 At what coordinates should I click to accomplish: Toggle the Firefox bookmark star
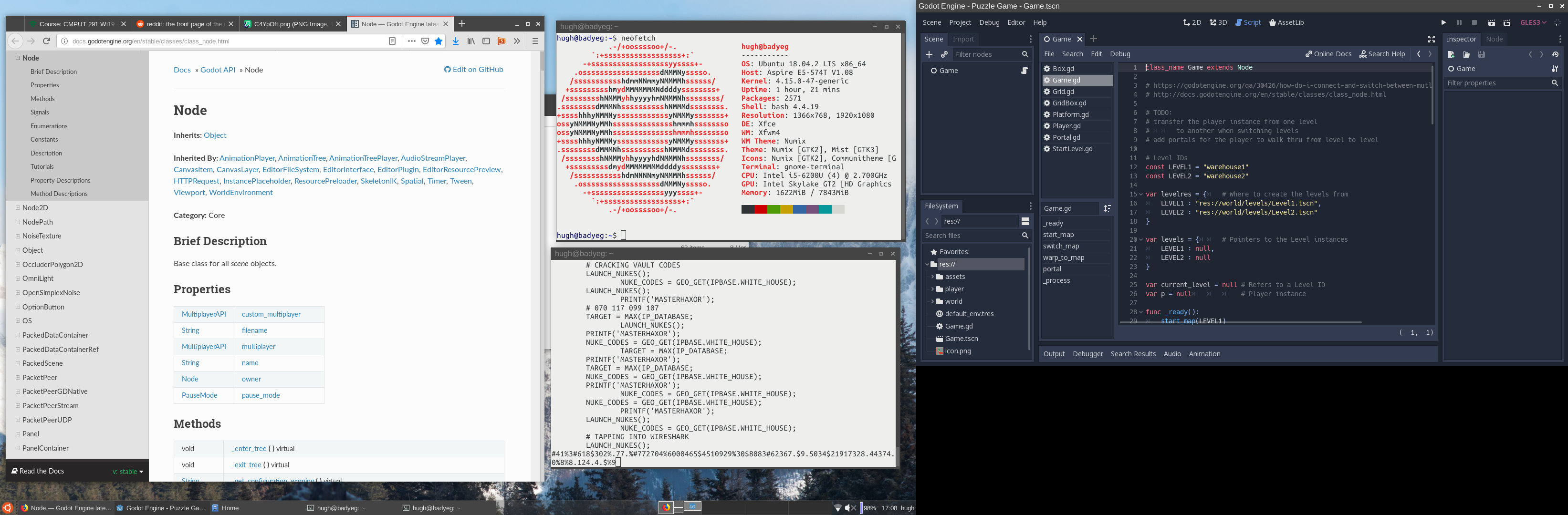[438, 41]
